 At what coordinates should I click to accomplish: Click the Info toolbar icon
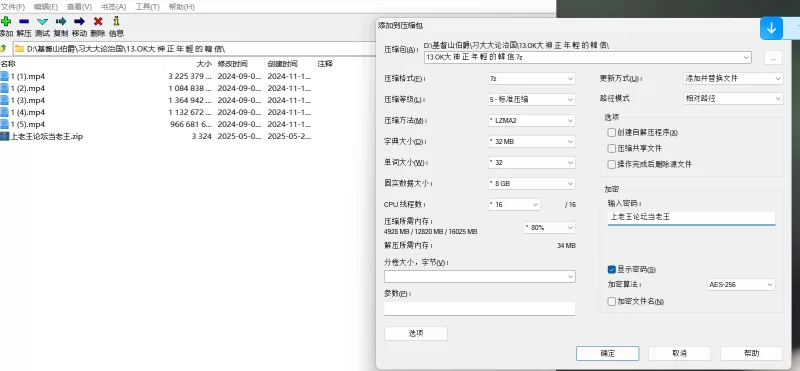coord(116,21)
